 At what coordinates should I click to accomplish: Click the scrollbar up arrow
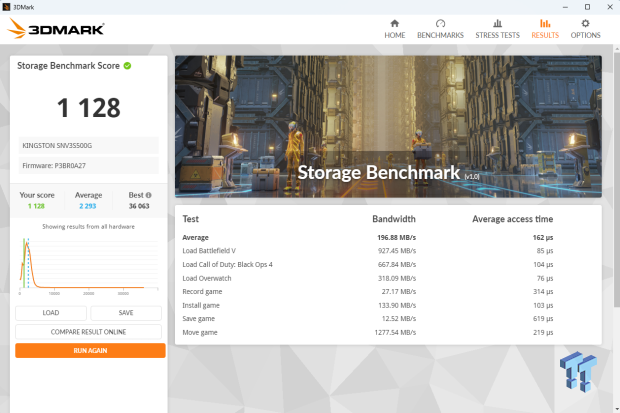point(617,49)
